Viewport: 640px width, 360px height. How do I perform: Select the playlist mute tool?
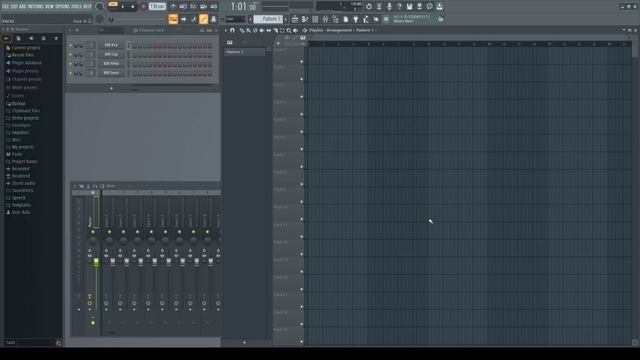pyautogui.click(x=262, y=31)
